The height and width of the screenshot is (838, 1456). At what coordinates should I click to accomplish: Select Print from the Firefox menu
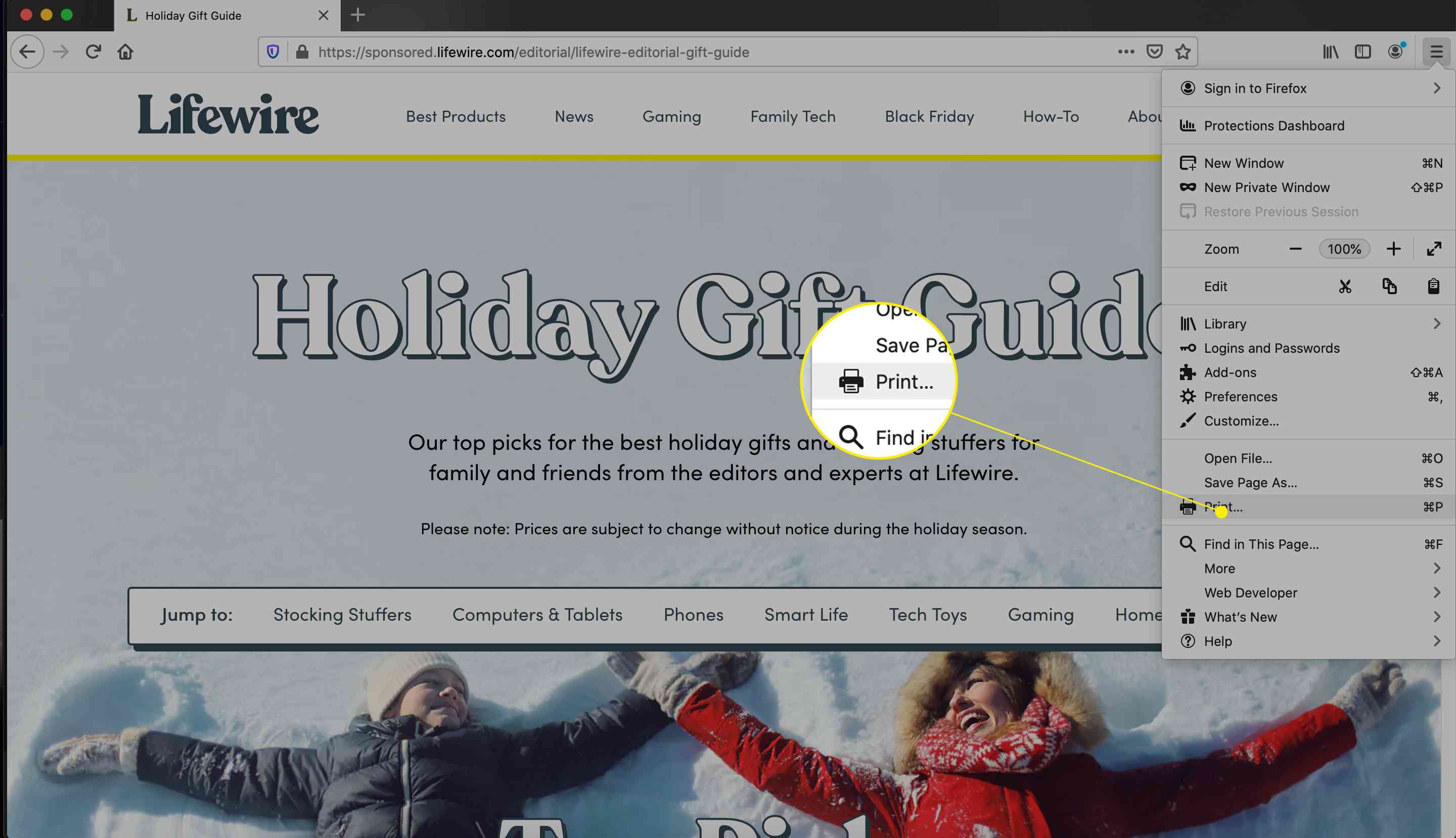pyautogui.click(x=1223, y=506)
